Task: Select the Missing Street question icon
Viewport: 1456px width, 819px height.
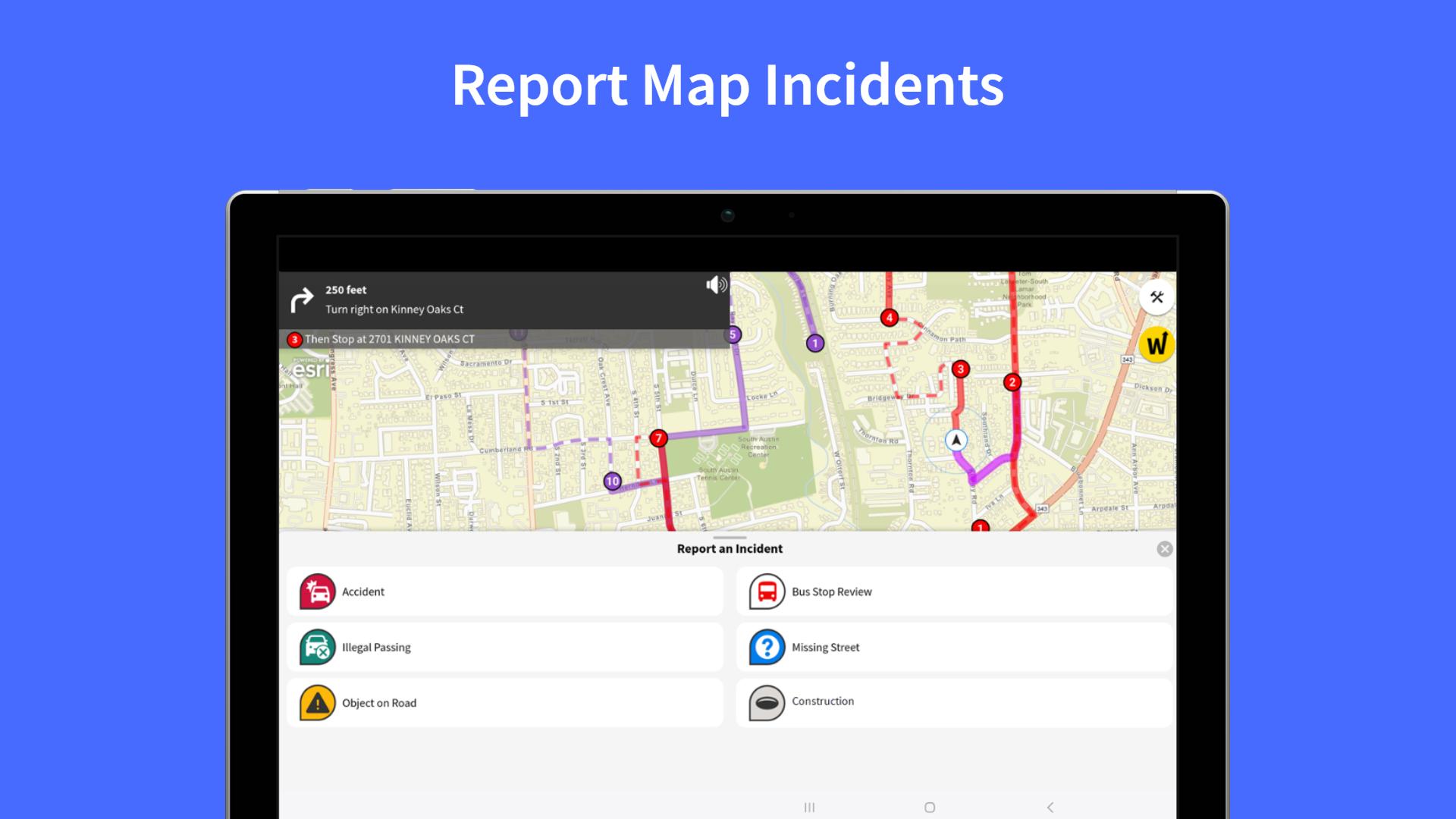Action: (x=767, y=648)
